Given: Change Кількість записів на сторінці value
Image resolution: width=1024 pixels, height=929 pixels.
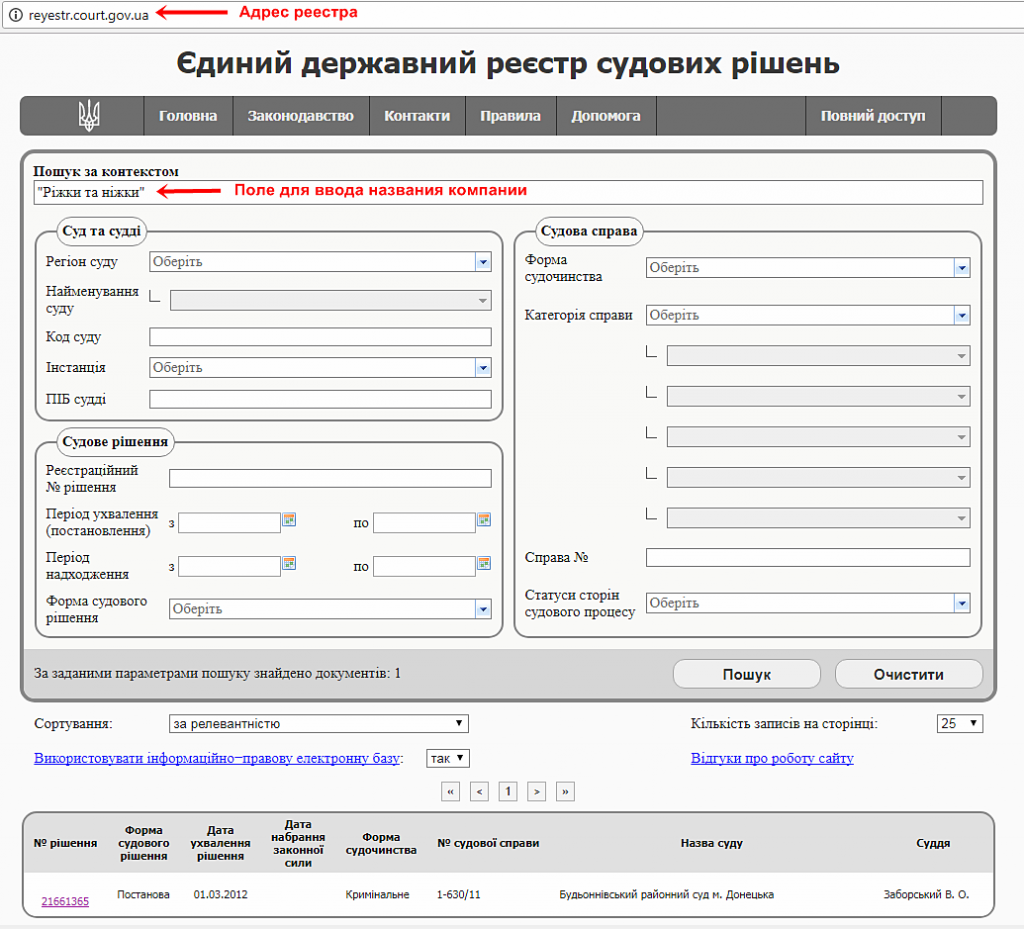Looking at the screenshot, I should (x=960, y=723).
